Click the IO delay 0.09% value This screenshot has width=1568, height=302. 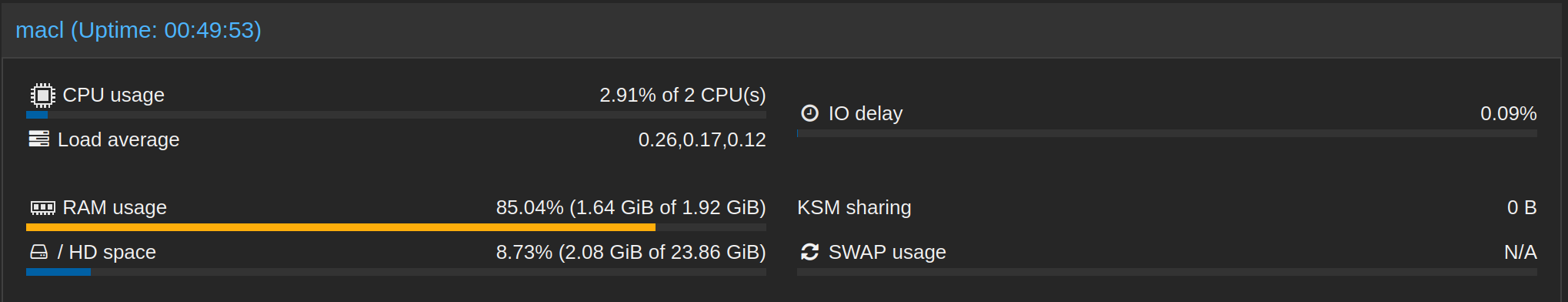[1509, 113]
